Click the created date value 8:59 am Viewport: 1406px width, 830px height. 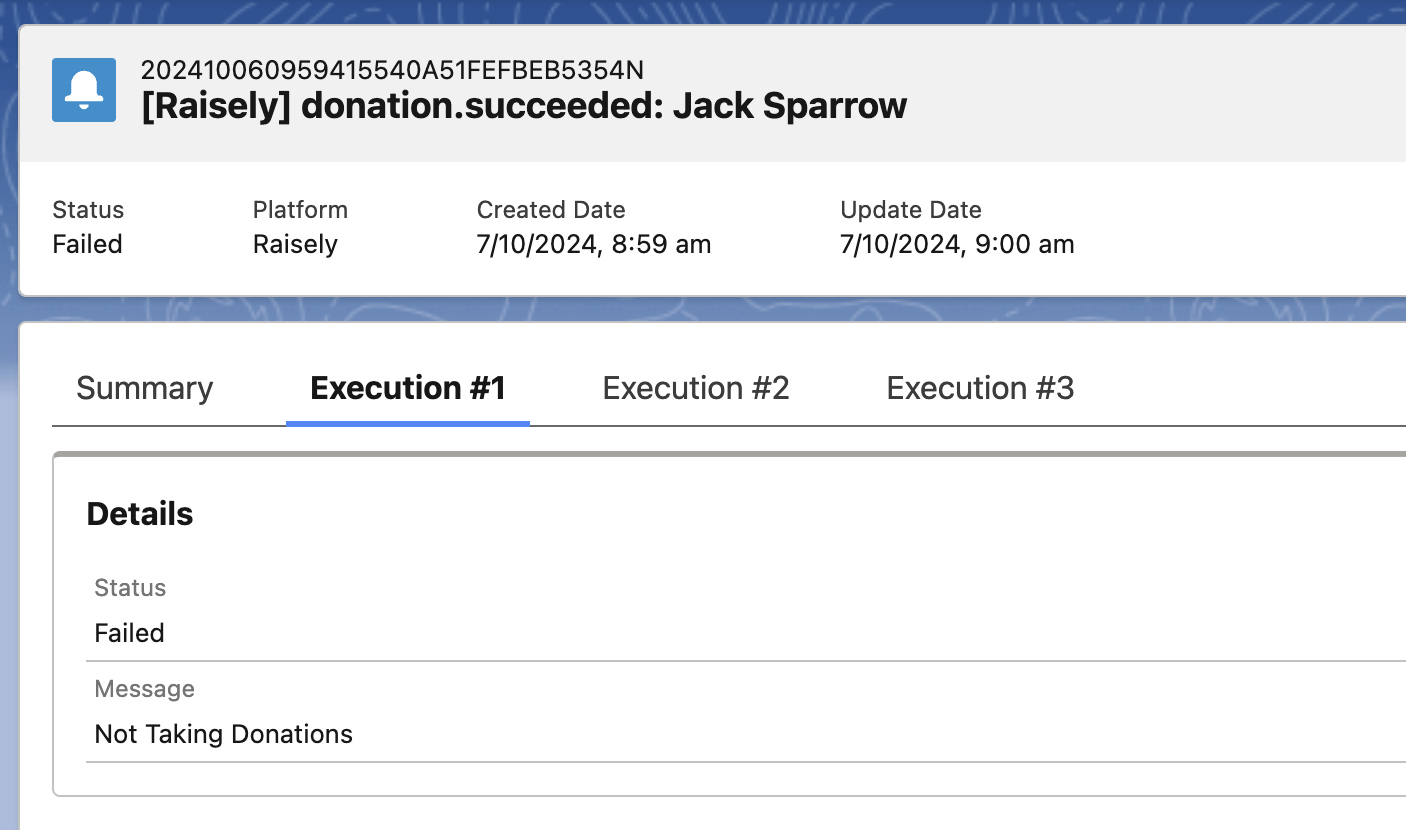coord(594,244)
